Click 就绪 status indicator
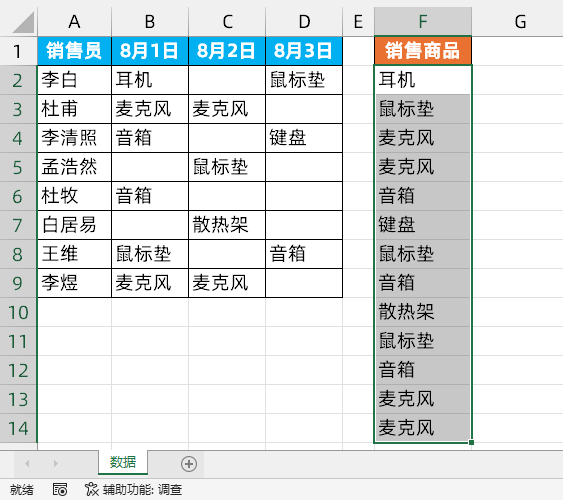 [22, 490]
